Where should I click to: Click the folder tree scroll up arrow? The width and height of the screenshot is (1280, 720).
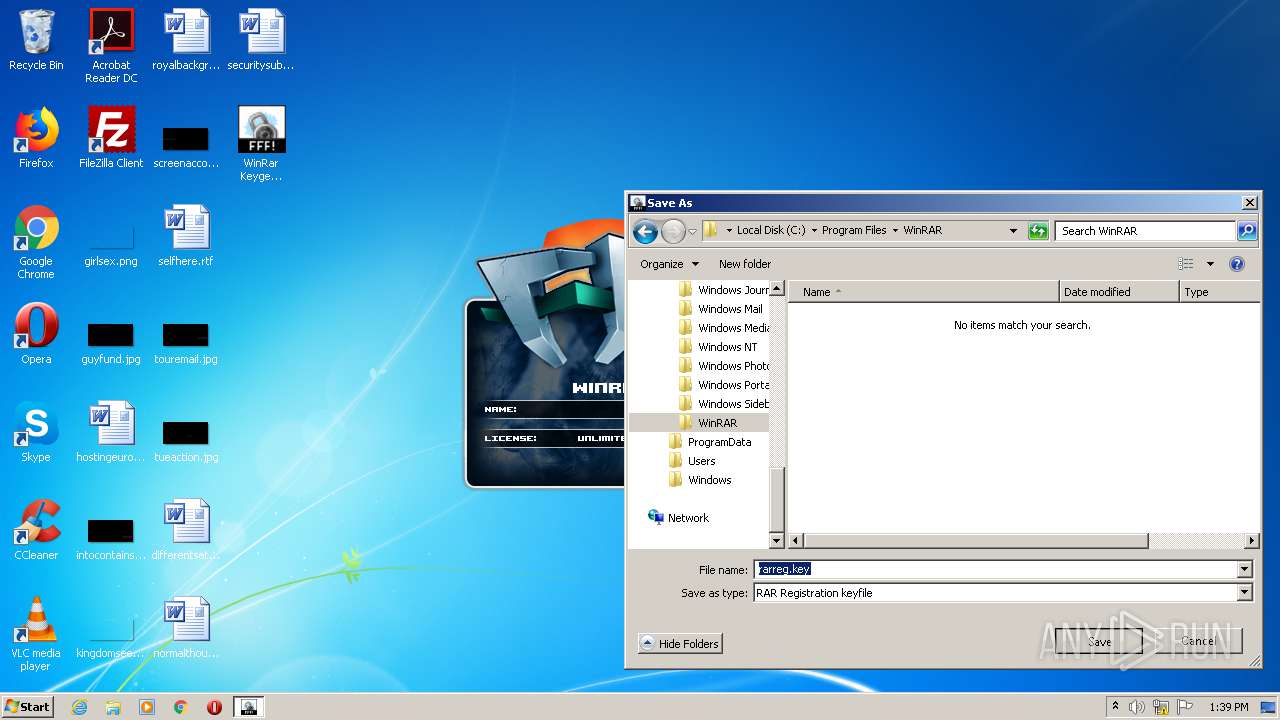(x=777, y=289)
